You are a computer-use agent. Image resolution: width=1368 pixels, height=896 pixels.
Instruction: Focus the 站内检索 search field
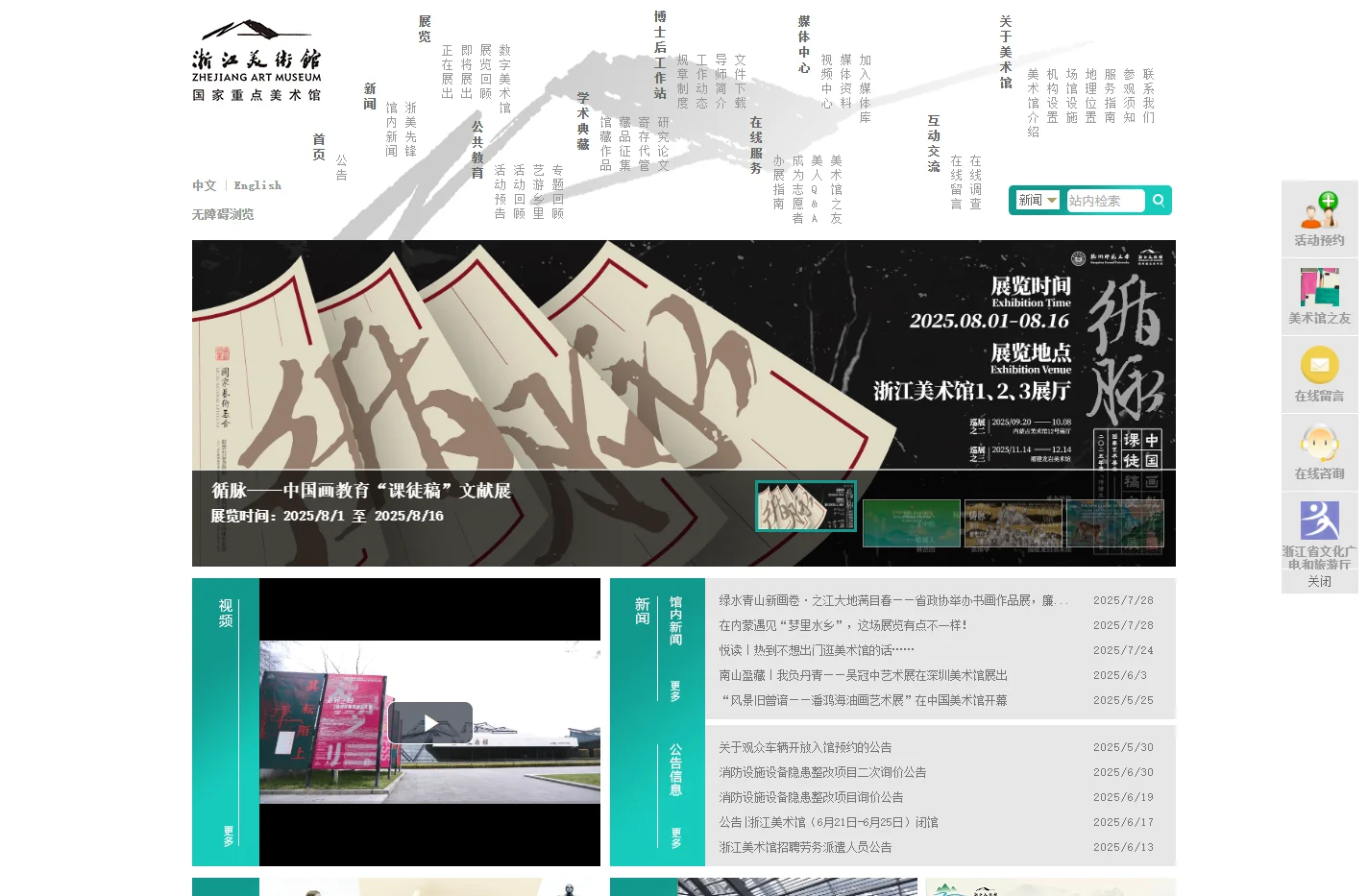(x=1105, y=201)
